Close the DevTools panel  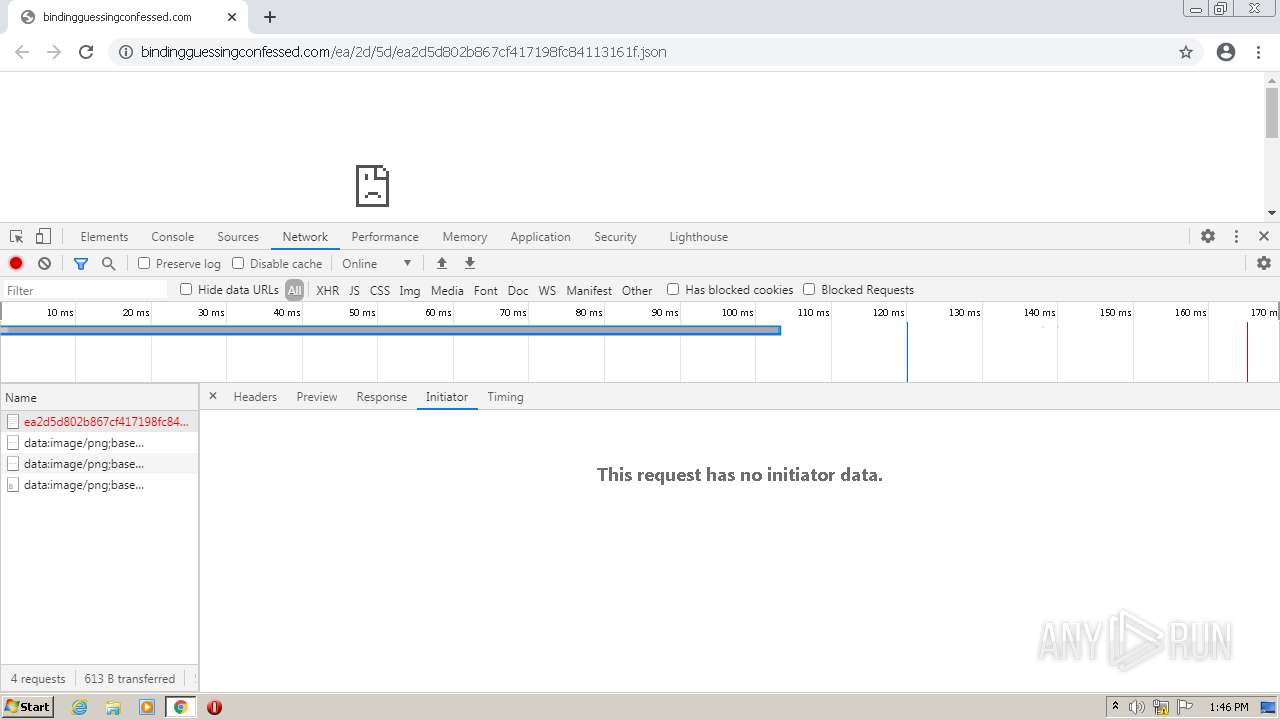[x=1264, y=237]
